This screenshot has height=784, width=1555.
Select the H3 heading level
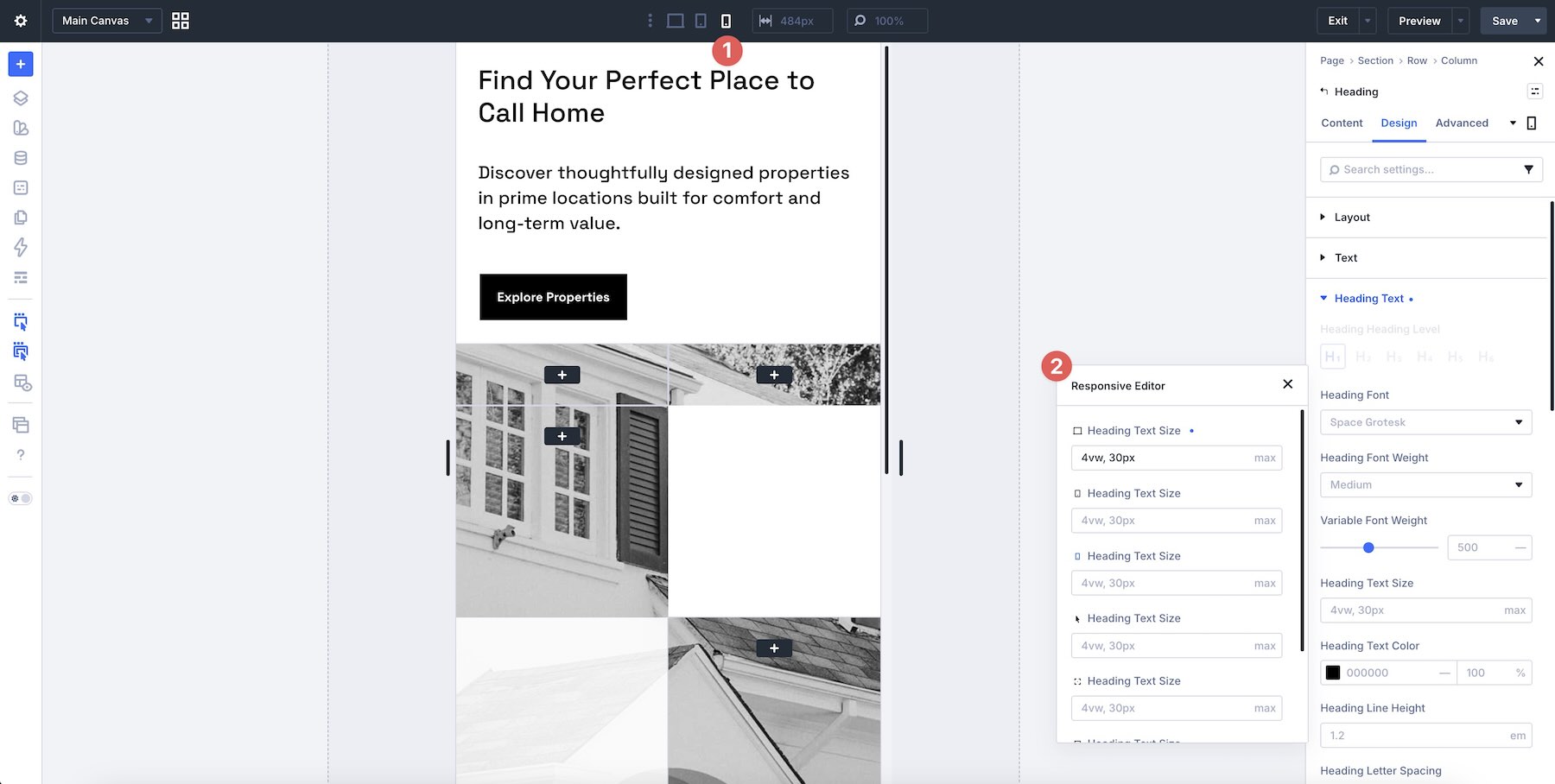[1393, 357]
